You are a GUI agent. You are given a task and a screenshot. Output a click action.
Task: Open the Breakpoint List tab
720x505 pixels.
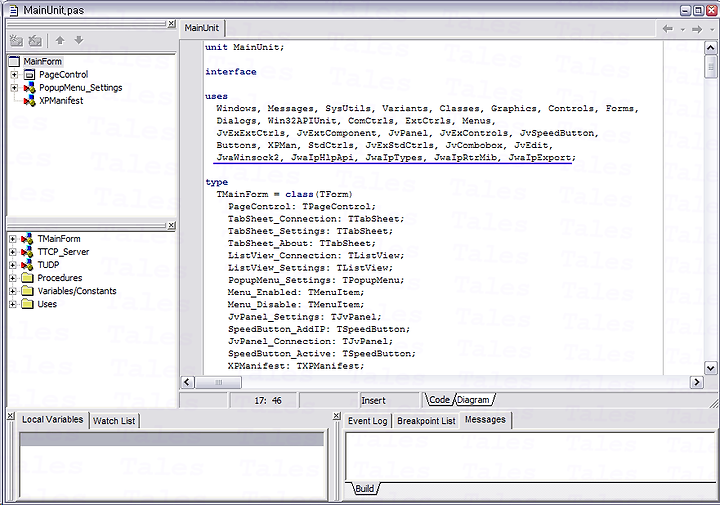pyautogui.click(x=426, y=421)
